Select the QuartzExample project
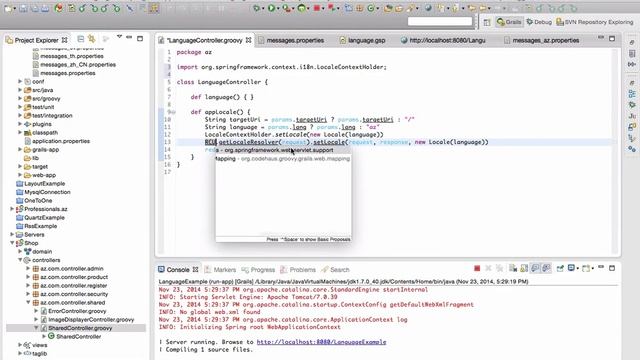 [44, 218]
